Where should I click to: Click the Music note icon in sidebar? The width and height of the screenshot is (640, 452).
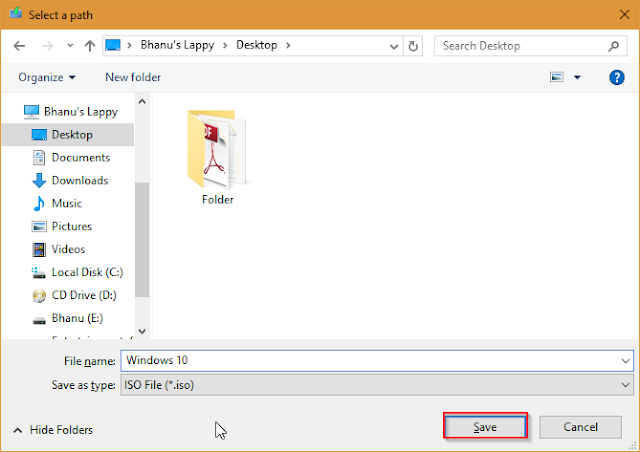click(39, 203)
